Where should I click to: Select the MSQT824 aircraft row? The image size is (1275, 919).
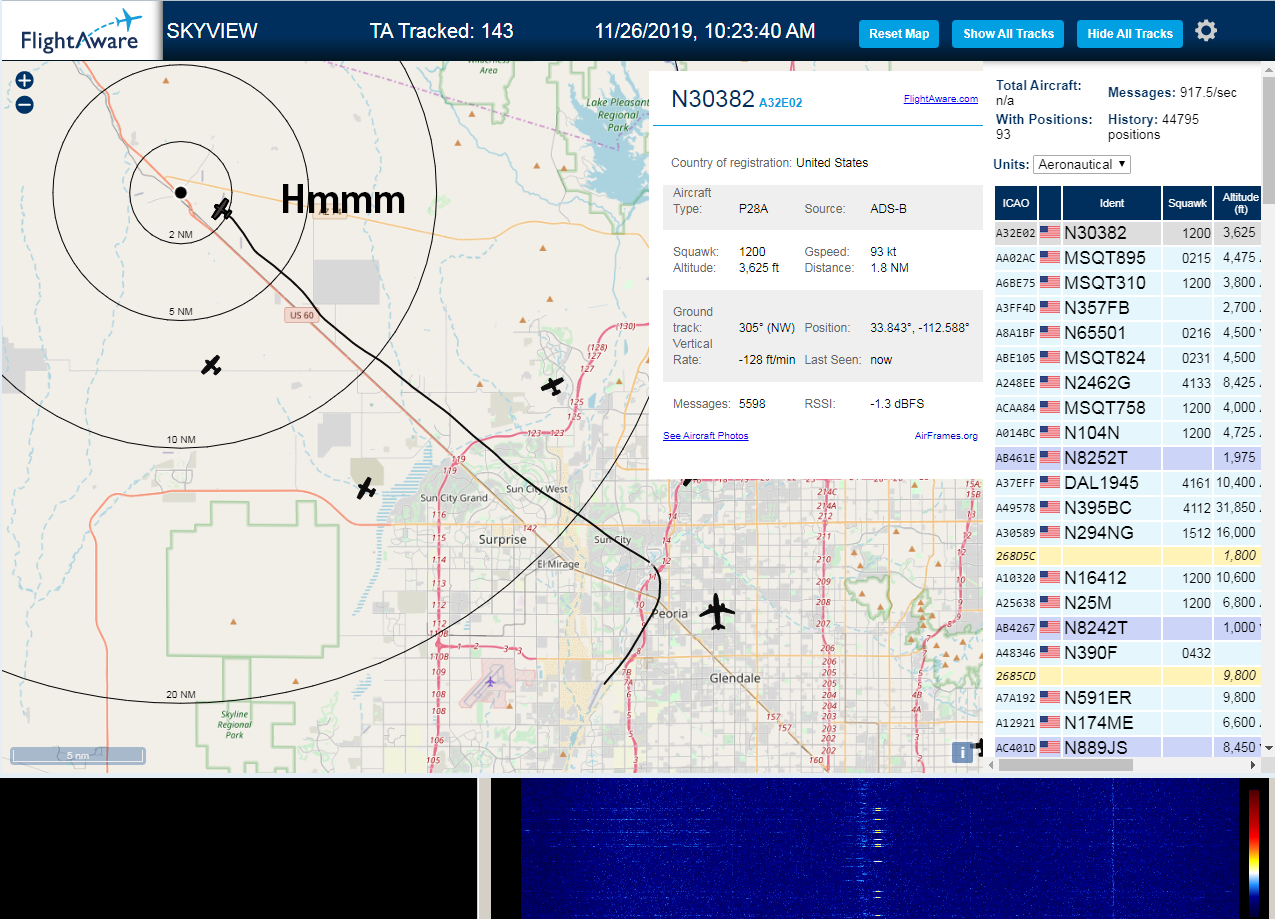point(1128,358)
